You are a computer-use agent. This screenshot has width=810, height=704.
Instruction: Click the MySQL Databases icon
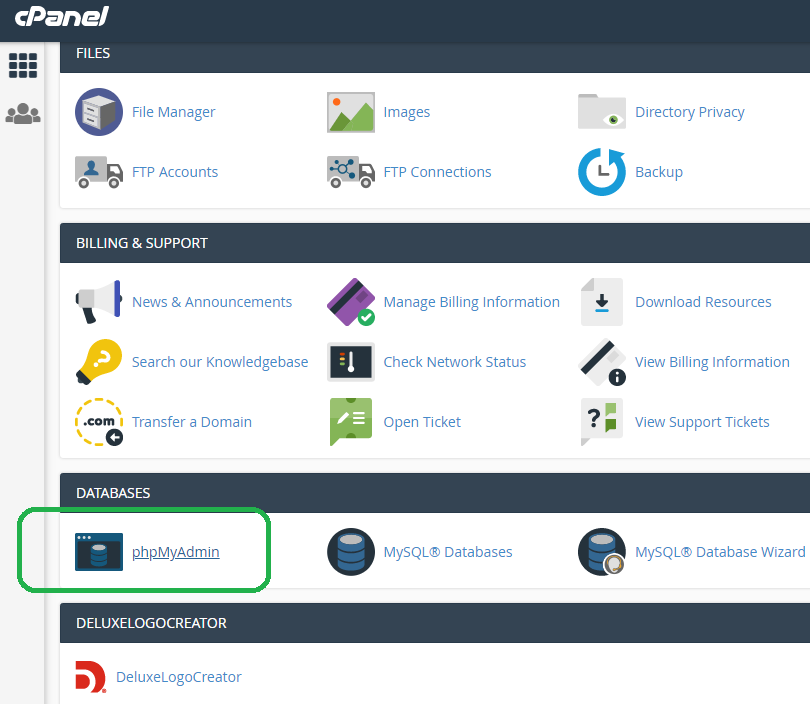(x=350, y=552)
